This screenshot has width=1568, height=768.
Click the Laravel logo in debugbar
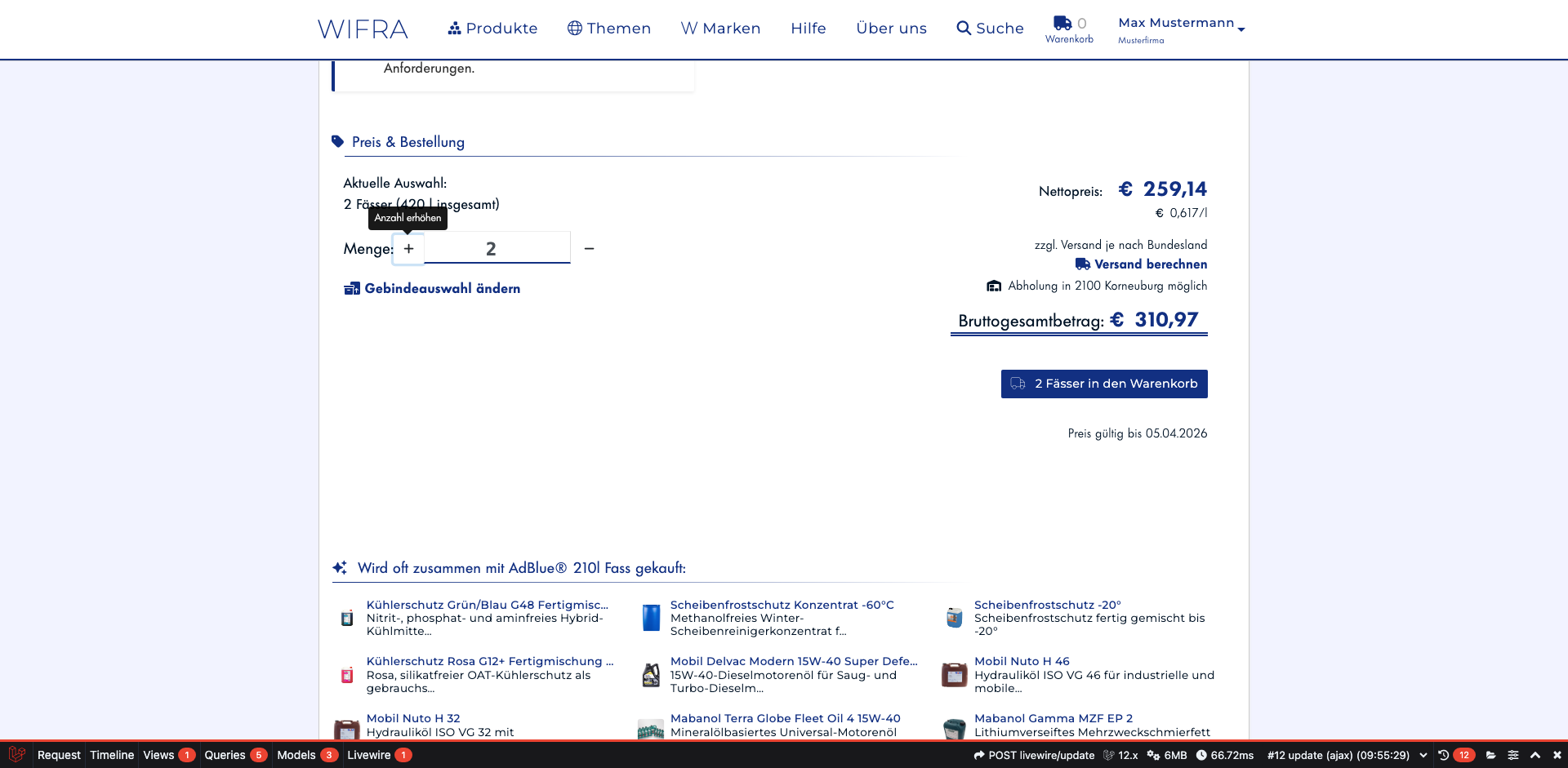[17, 755]
